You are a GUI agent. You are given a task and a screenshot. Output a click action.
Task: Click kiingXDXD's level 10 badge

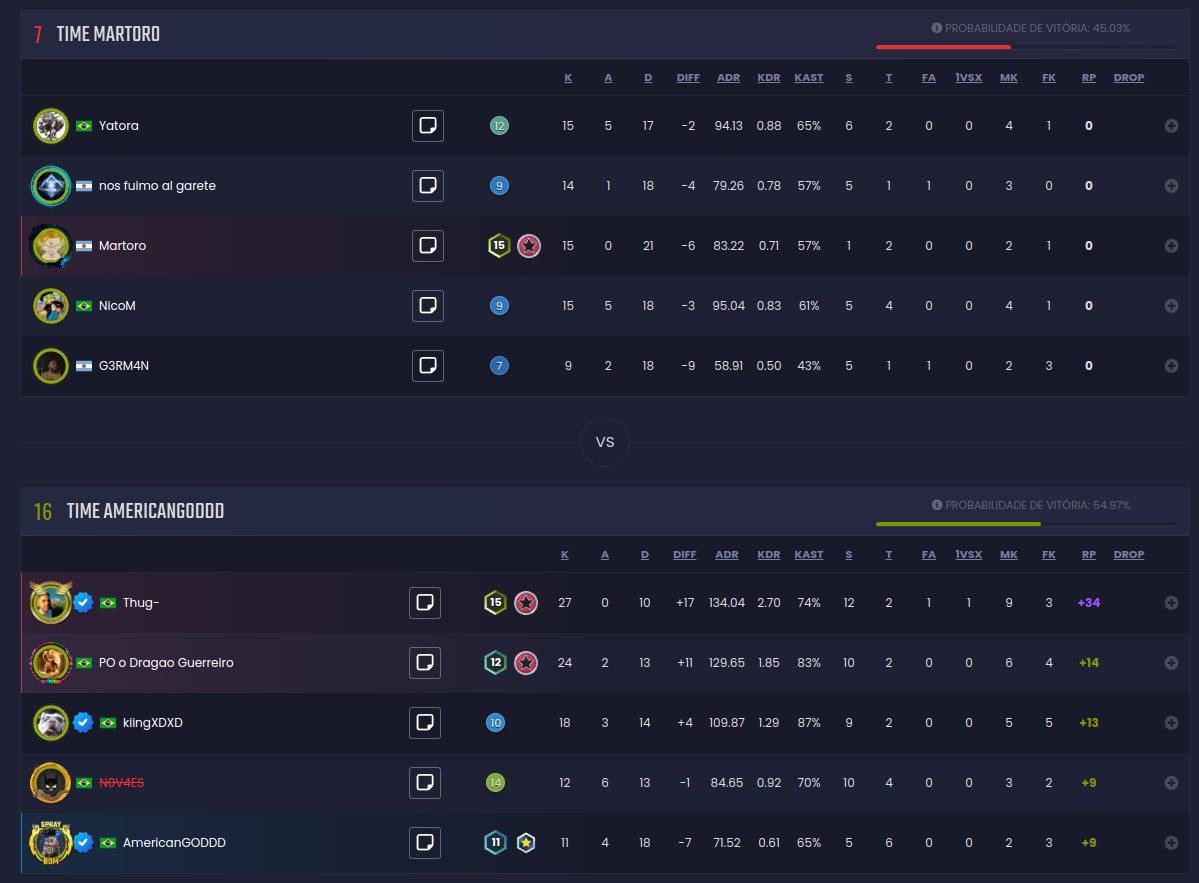coord(497,722)
